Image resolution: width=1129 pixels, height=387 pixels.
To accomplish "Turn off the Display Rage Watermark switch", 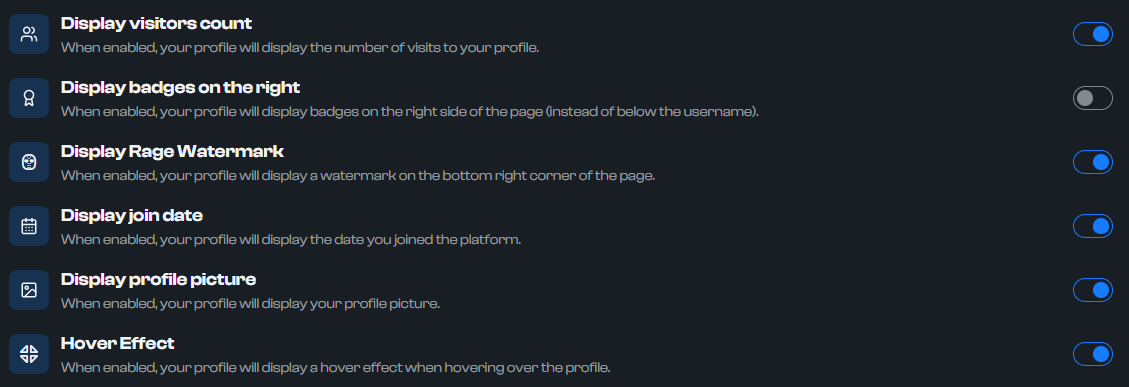I will click(x=1092, y=162).
